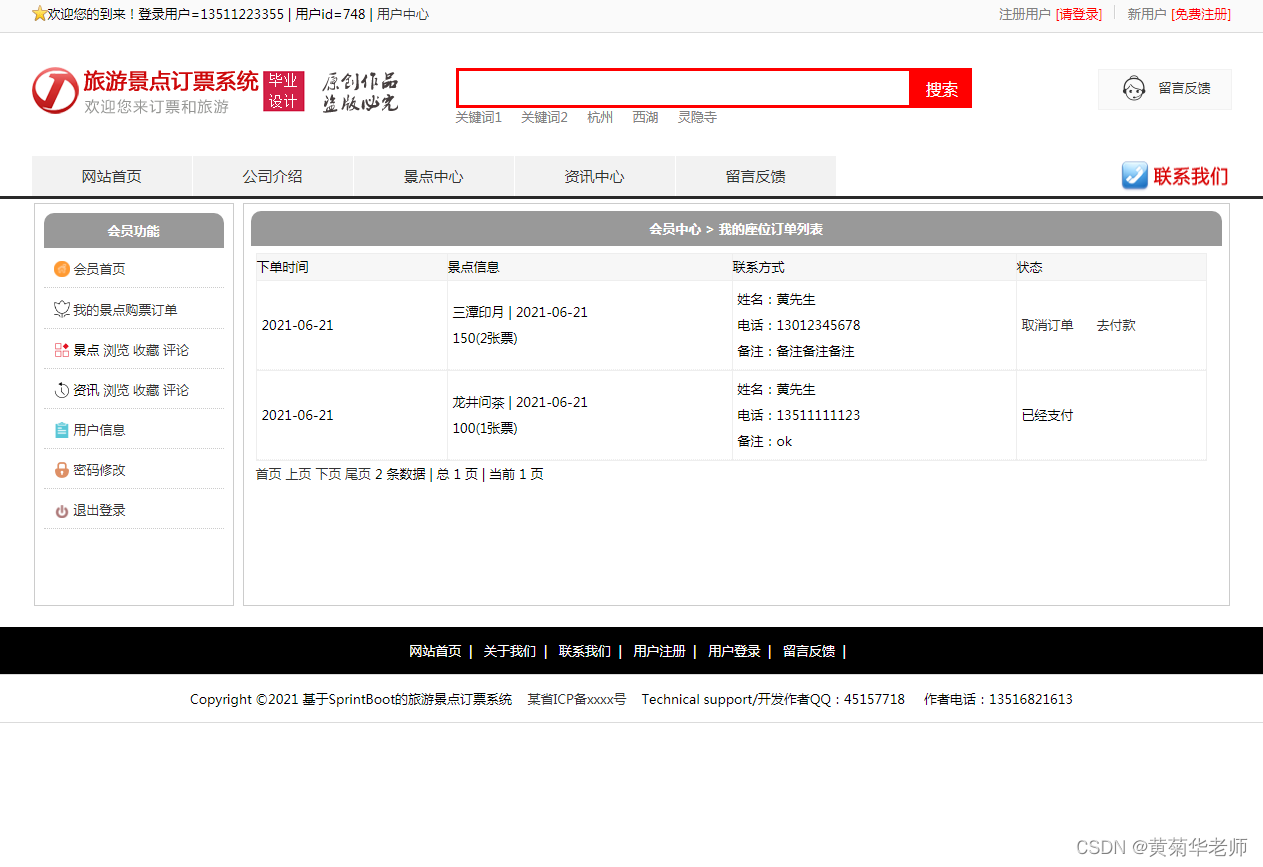Click the 联系我们 envelope icon
This screenshot has height=867, width=1263.
(x=1134, y=176)
